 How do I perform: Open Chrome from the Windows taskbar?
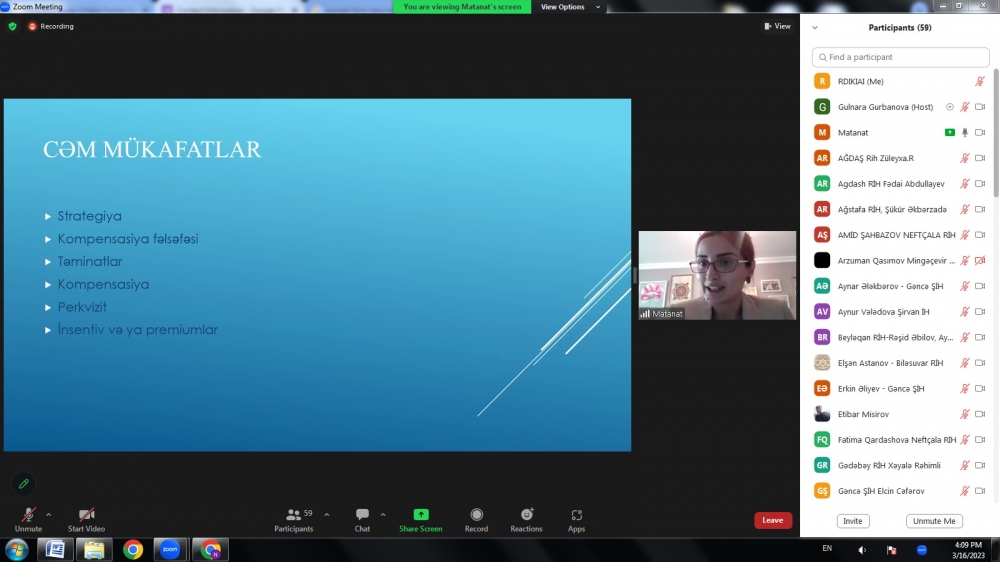click(133, 549)
